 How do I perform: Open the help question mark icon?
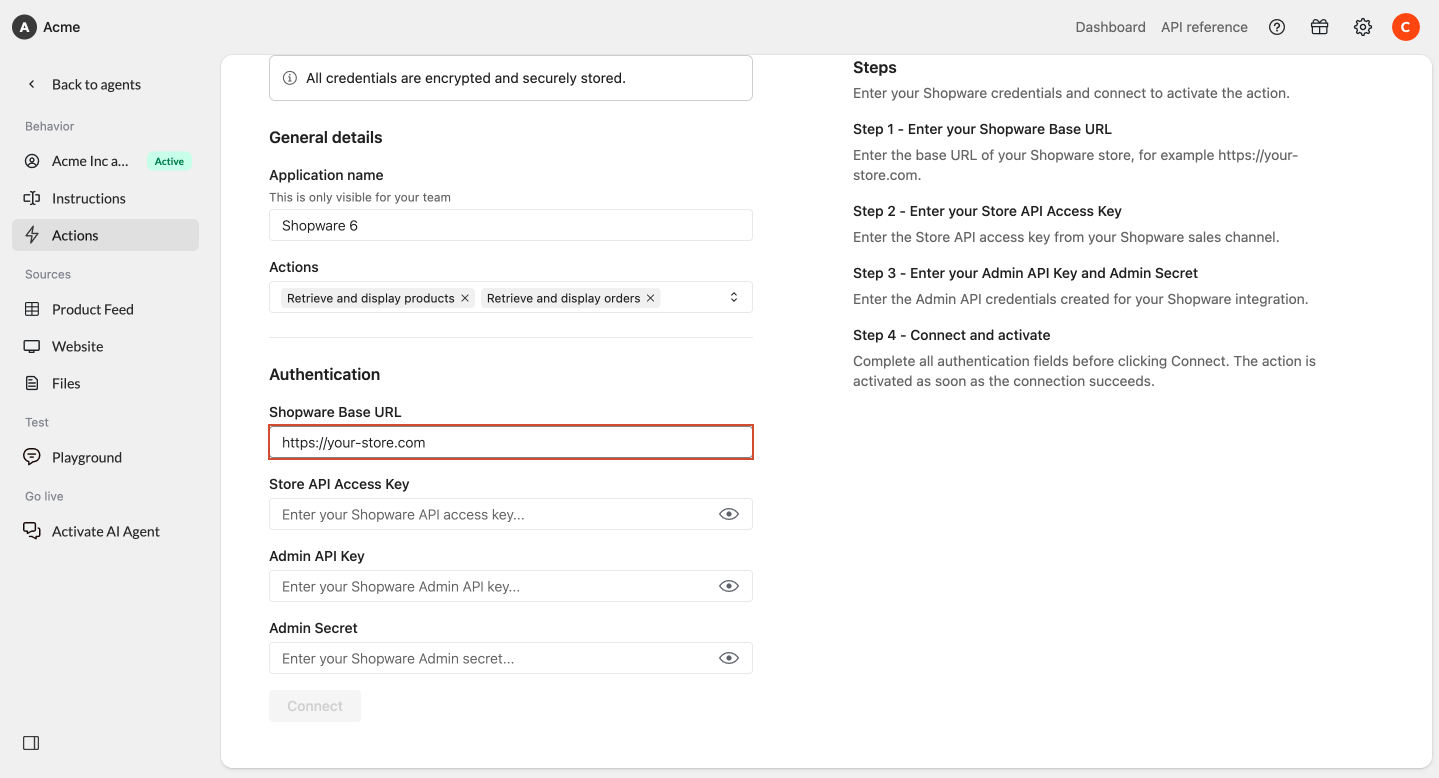tap(1277, 27)
